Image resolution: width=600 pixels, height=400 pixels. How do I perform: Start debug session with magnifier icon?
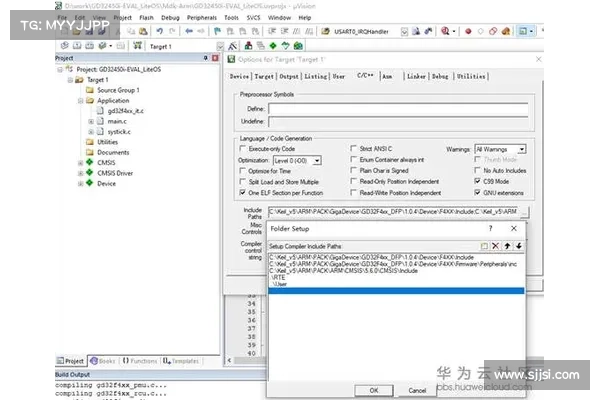point(445,31)
